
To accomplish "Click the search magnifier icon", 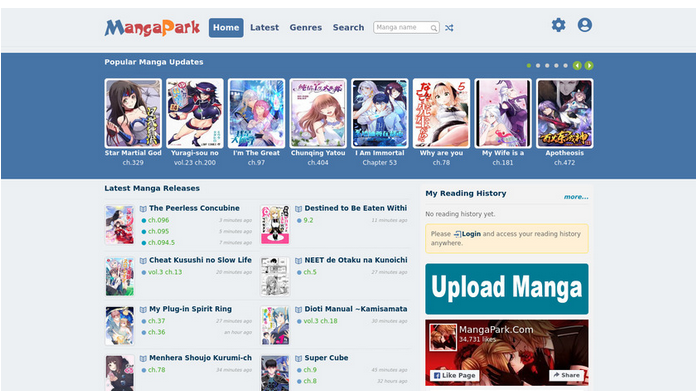I will coord(434,28).
